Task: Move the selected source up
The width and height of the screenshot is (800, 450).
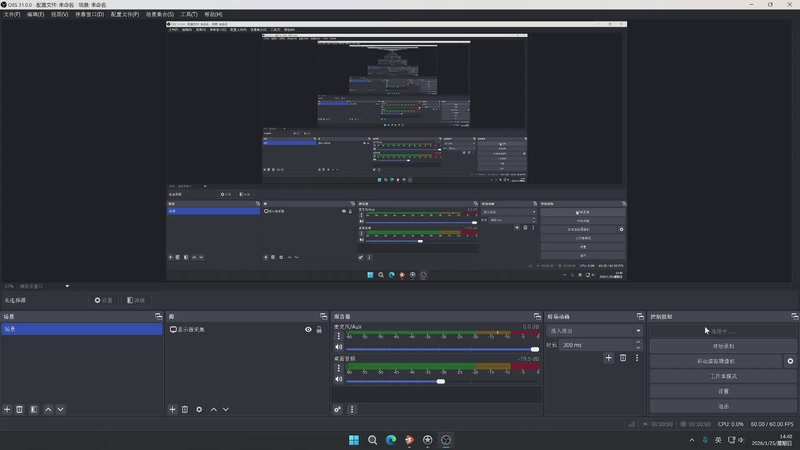Action: click(x=214, y=409)
